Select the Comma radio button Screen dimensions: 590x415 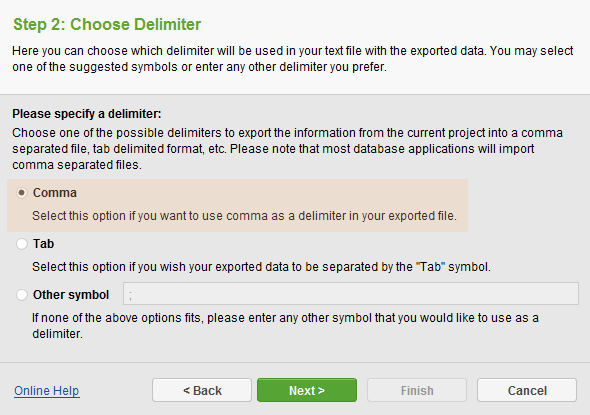click(x=22, y=193)
